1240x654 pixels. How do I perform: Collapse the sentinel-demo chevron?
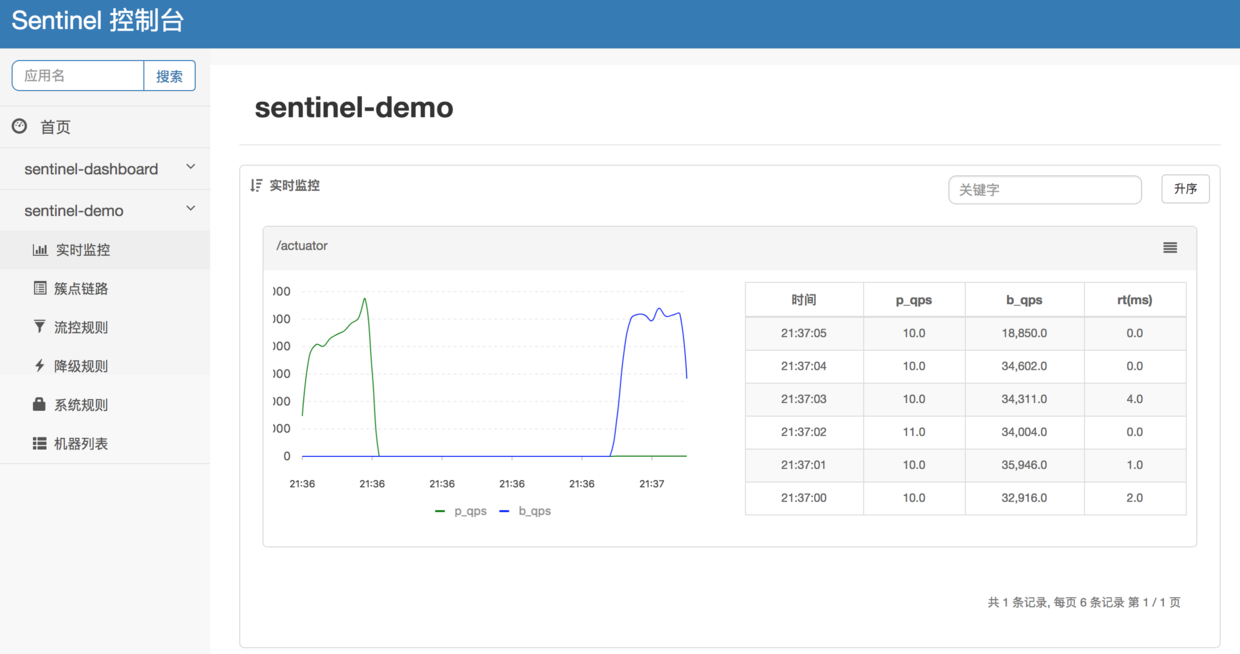click(191, 209)
